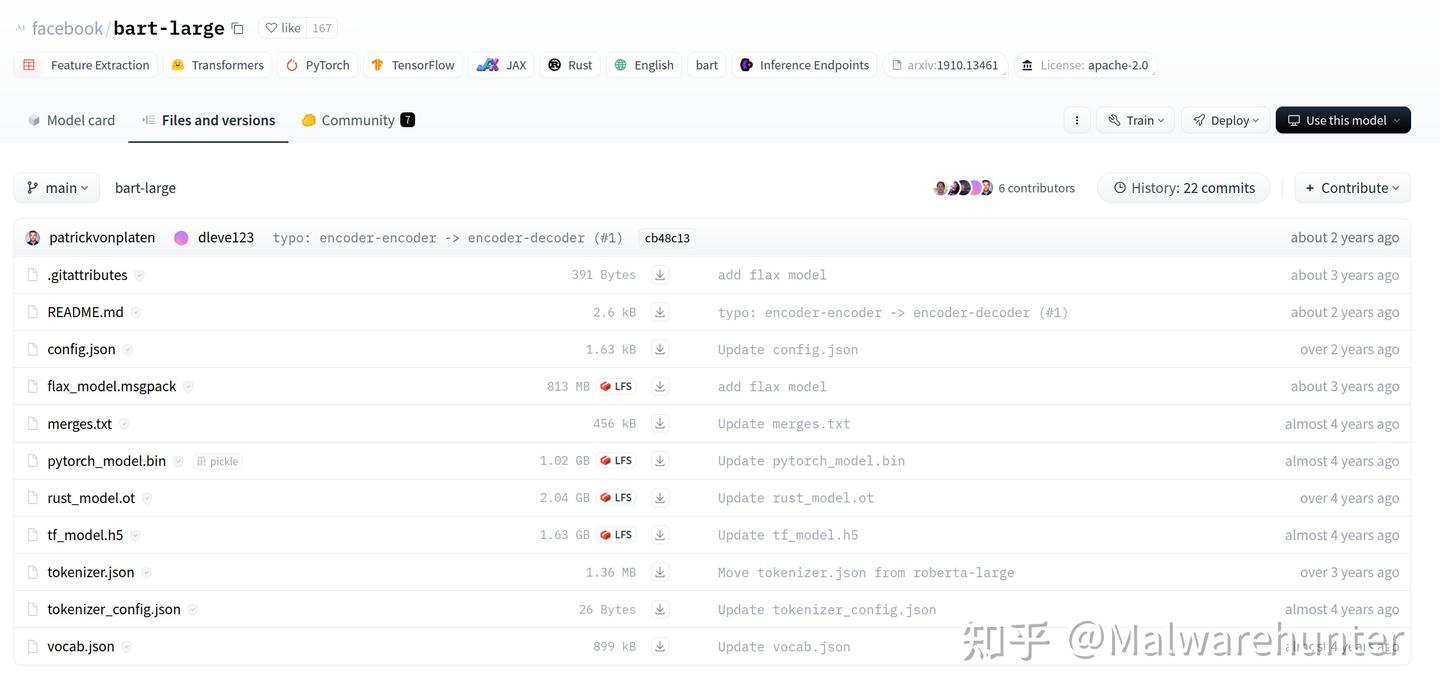This screenshot has height=699, width=1440.
Task: Expand the Train dropdown
Action: [1136, 120]
